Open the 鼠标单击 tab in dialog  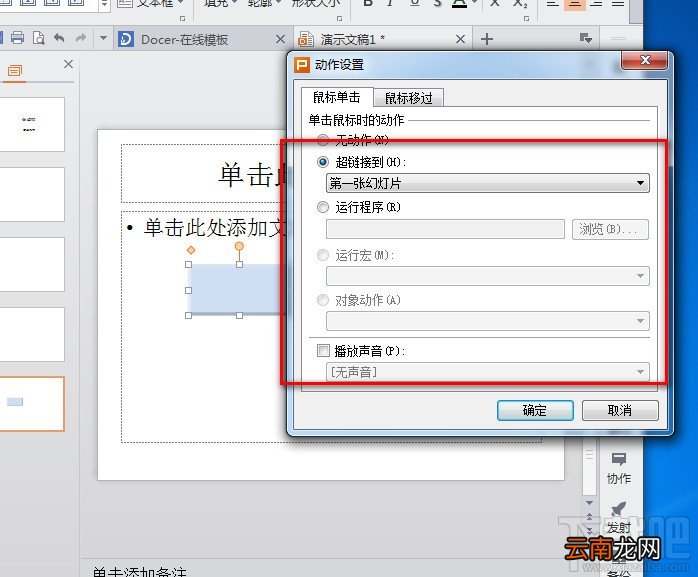click(x=337, y=97)
